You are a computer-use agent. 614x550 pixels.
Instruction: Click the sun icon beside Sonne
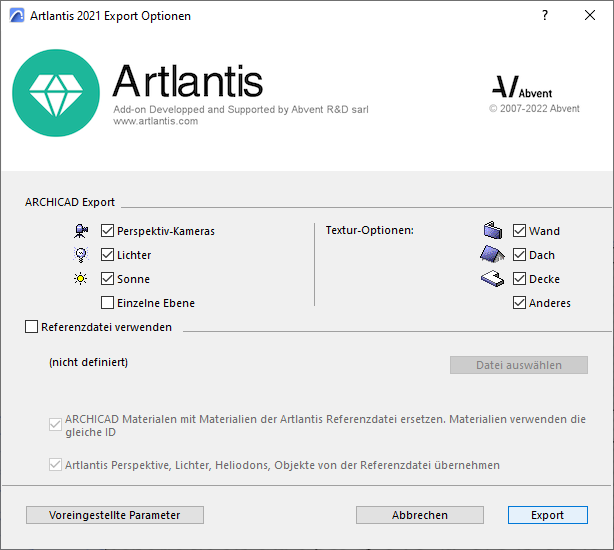81,279
